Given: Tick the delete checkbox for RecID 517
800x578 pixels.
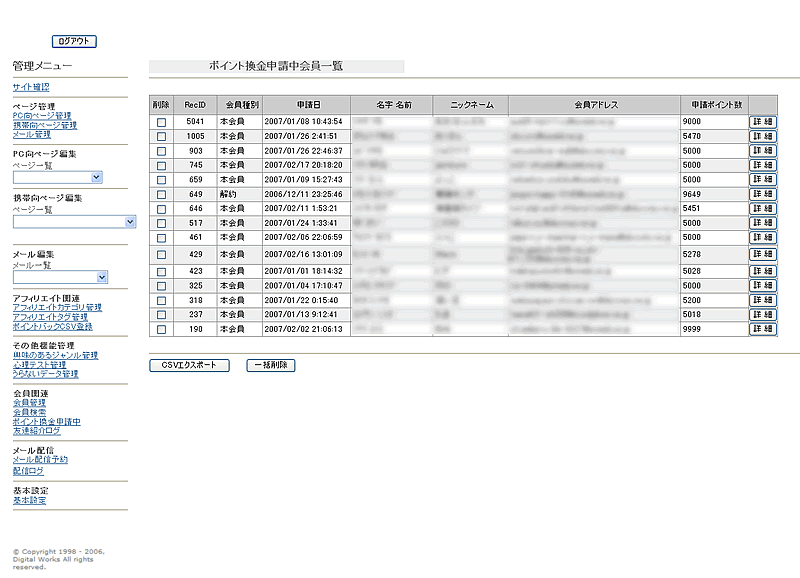Looking at the screenshot, I should tap(161, 223).
